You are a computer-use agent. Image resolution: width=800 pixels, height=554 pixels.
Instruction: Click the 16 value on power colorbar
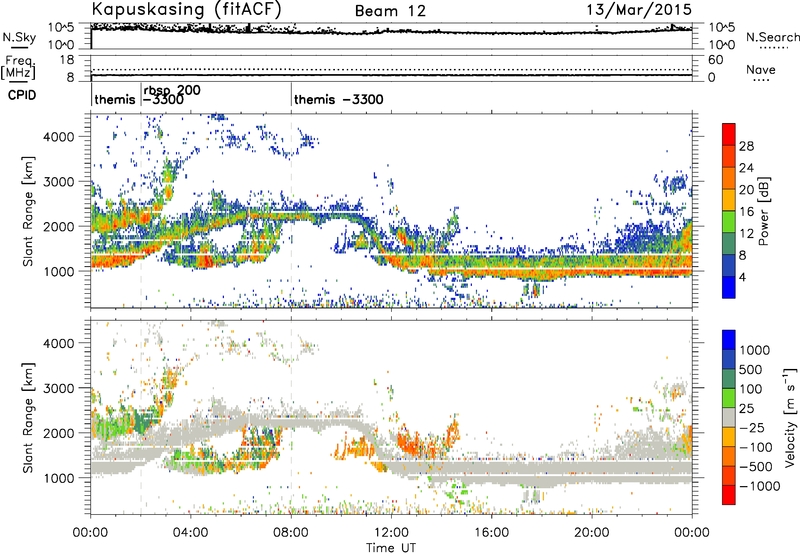pos(746,212)
